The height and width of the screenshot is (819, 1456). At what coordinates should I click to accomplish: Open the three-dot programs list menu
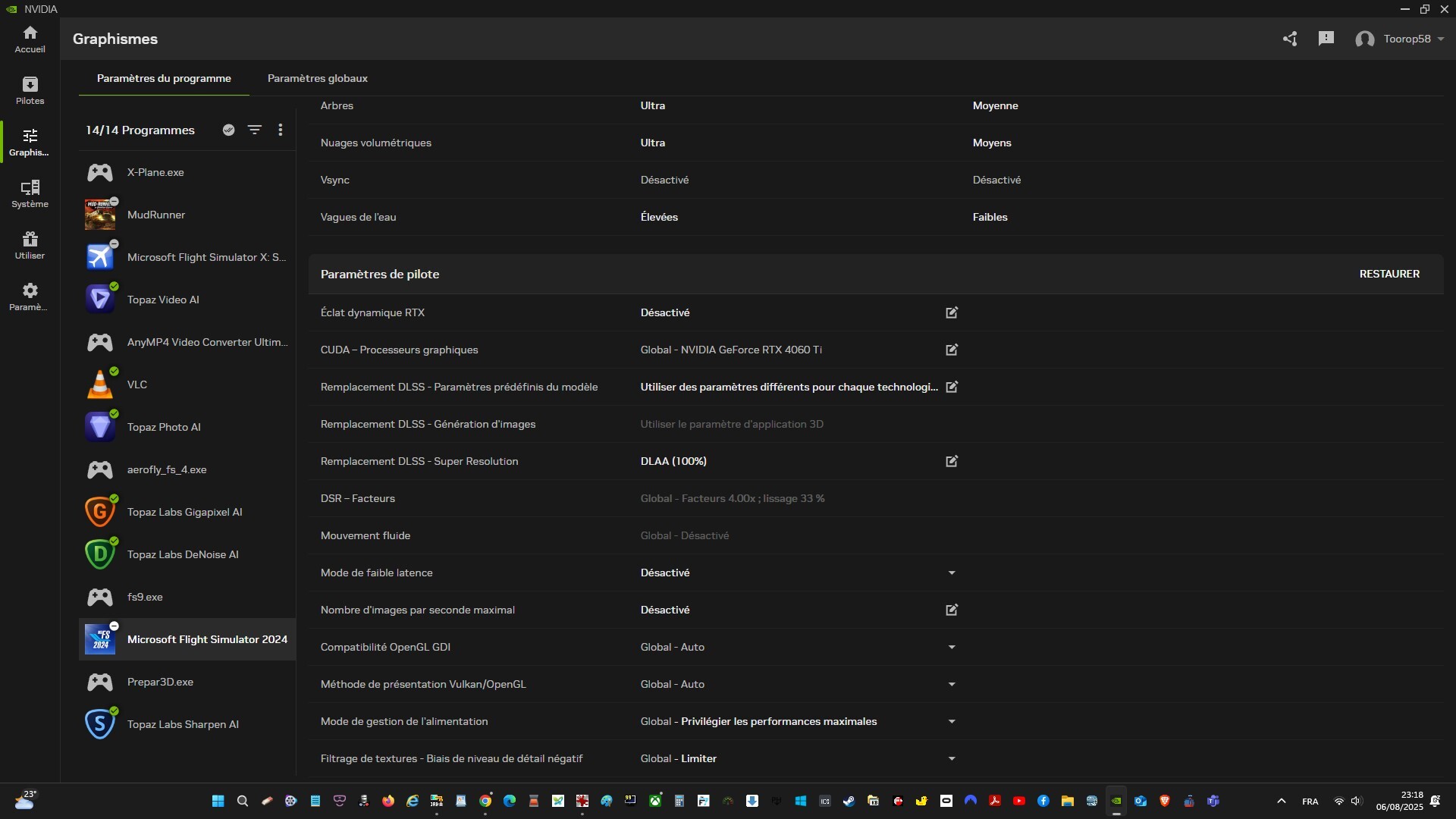click(281, 130)
